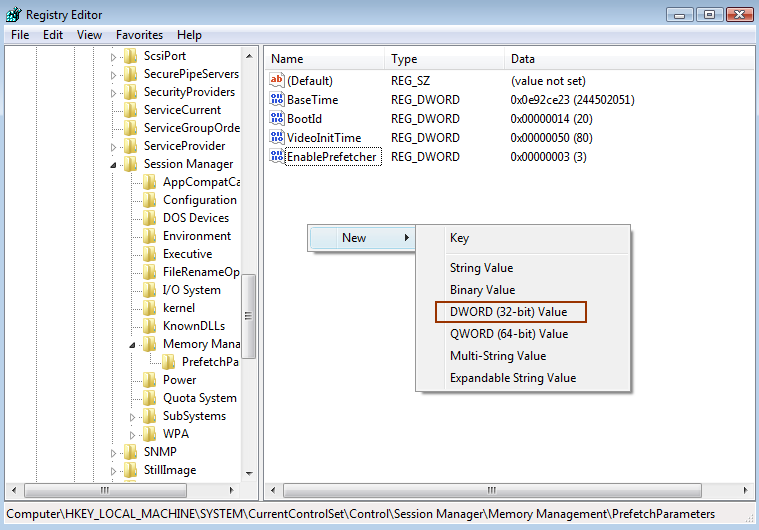Click the BaseTime DWORD value icon

coord(277,99)
